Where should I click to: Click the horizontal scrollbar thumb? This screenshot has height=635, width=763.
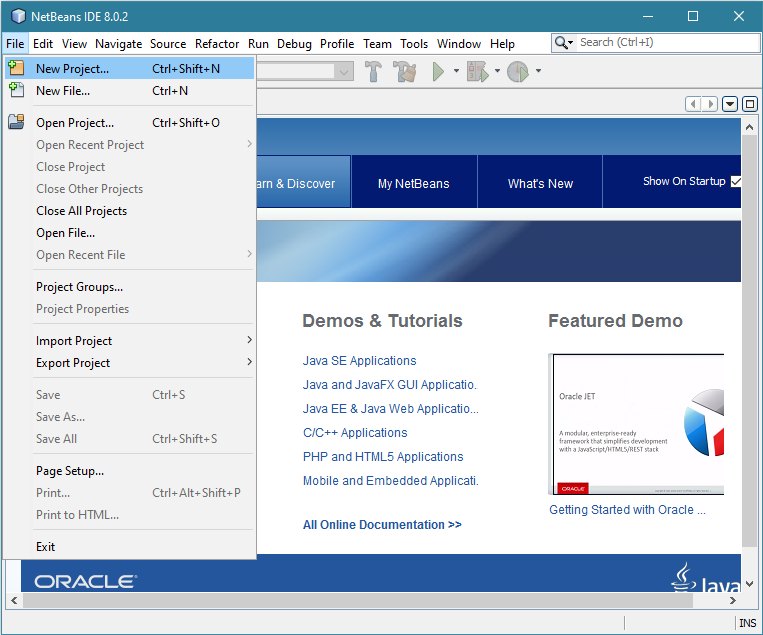[x=358, y=600]
